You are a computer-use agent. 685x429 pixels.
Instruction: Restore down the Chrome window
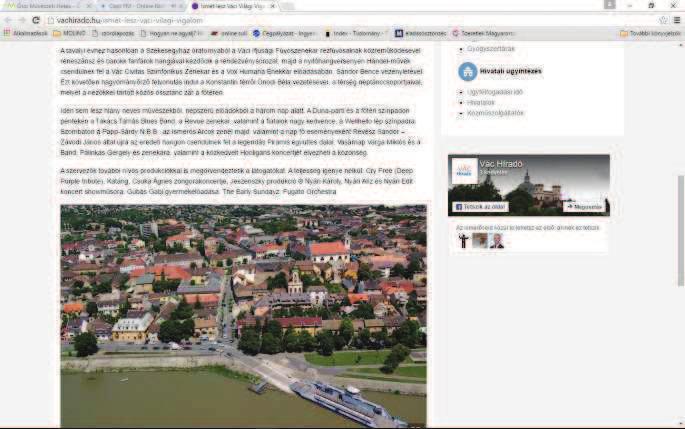(651, 5)
